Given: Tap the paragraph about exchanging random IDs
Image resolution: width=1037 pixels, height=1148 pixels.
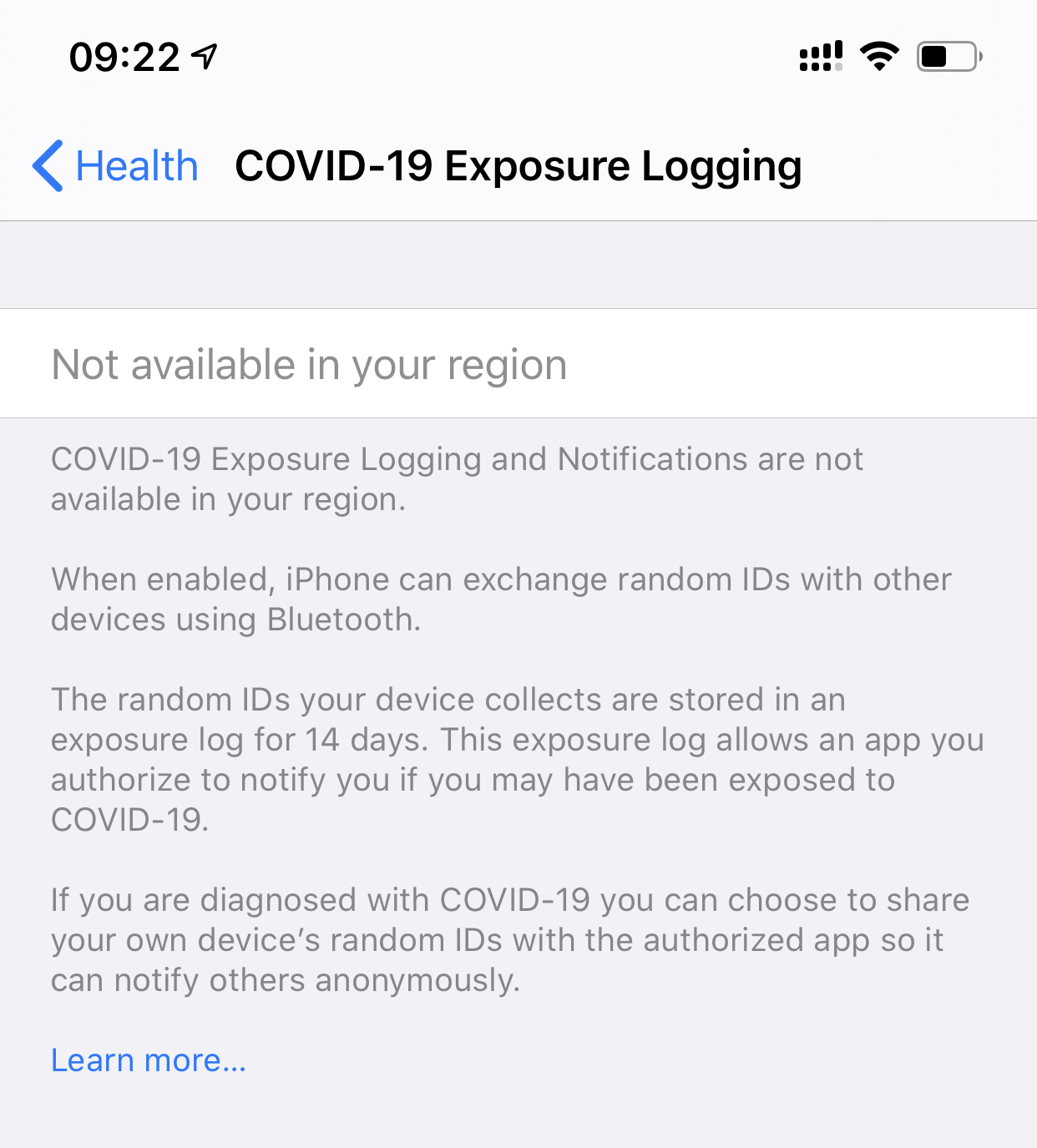Looking at the screenshot, I should [x=501, y=599].
